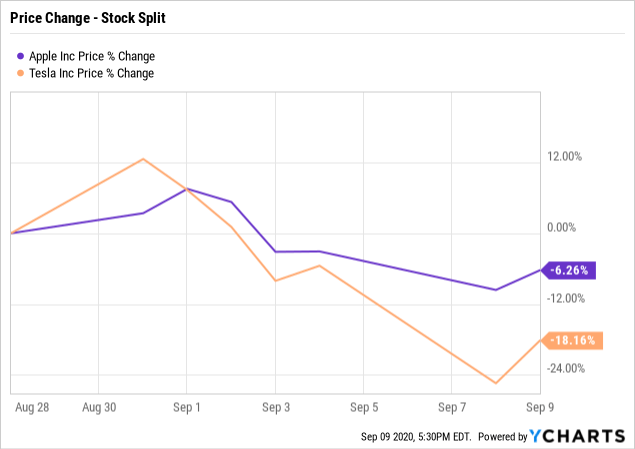Screen dimensions: 635x449
Task: Select the Sep 5 x-axis date label
Action: click(x=364, y=407)
